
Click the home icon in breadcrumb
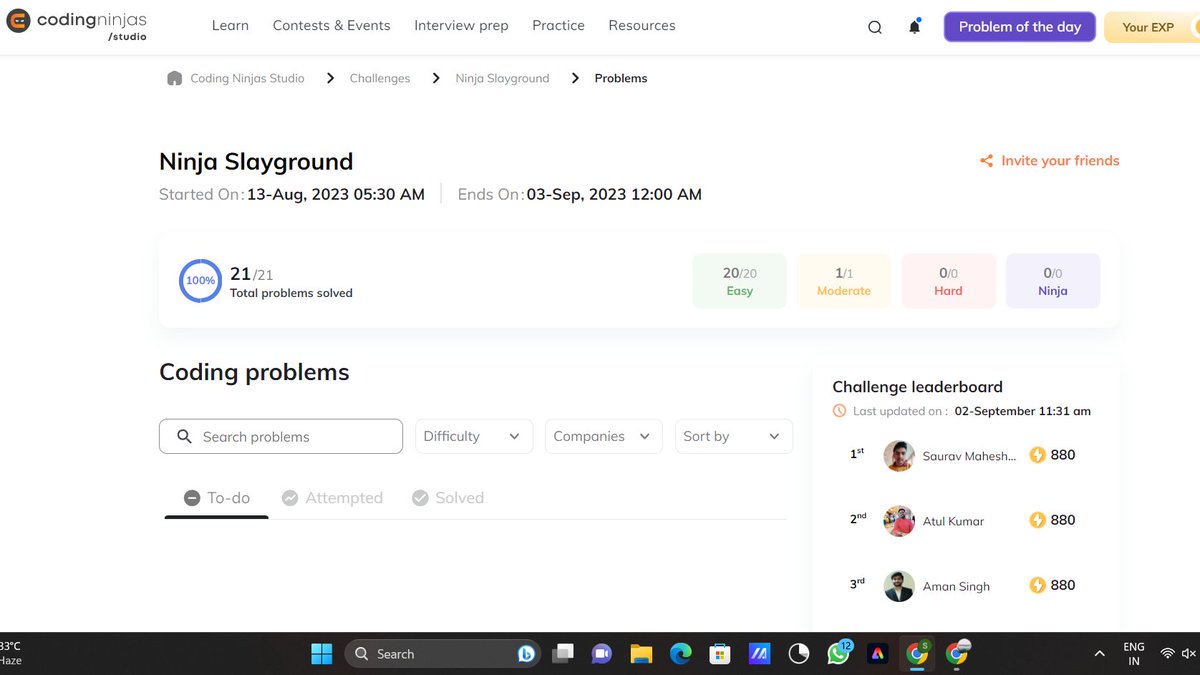pos(175,78)
